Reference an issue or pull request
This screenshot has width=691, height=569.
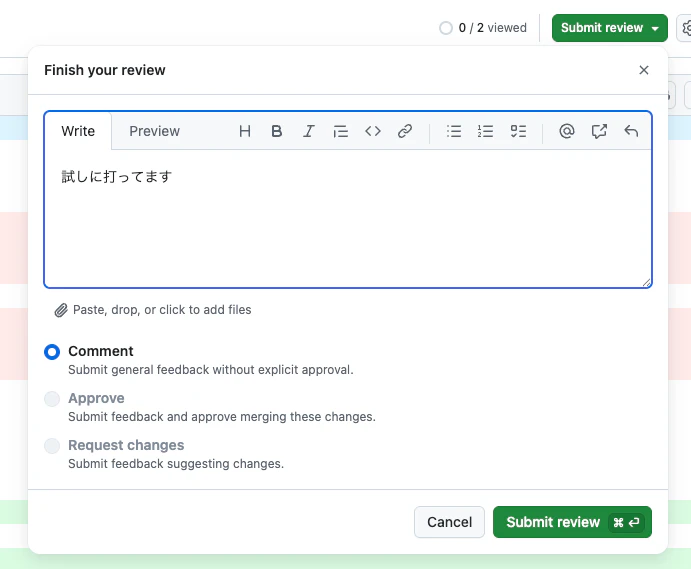(599, 131)
